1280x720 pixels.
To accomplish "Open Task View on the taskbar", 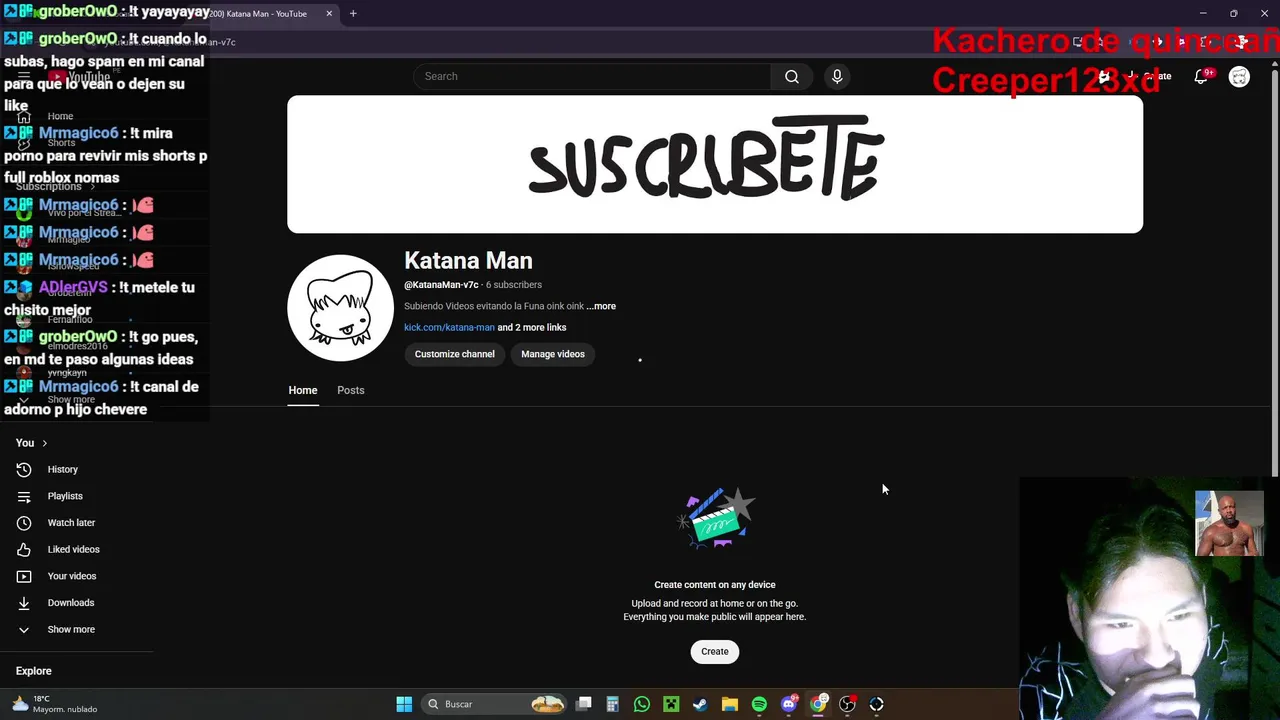I will click(x=584, y=704).
